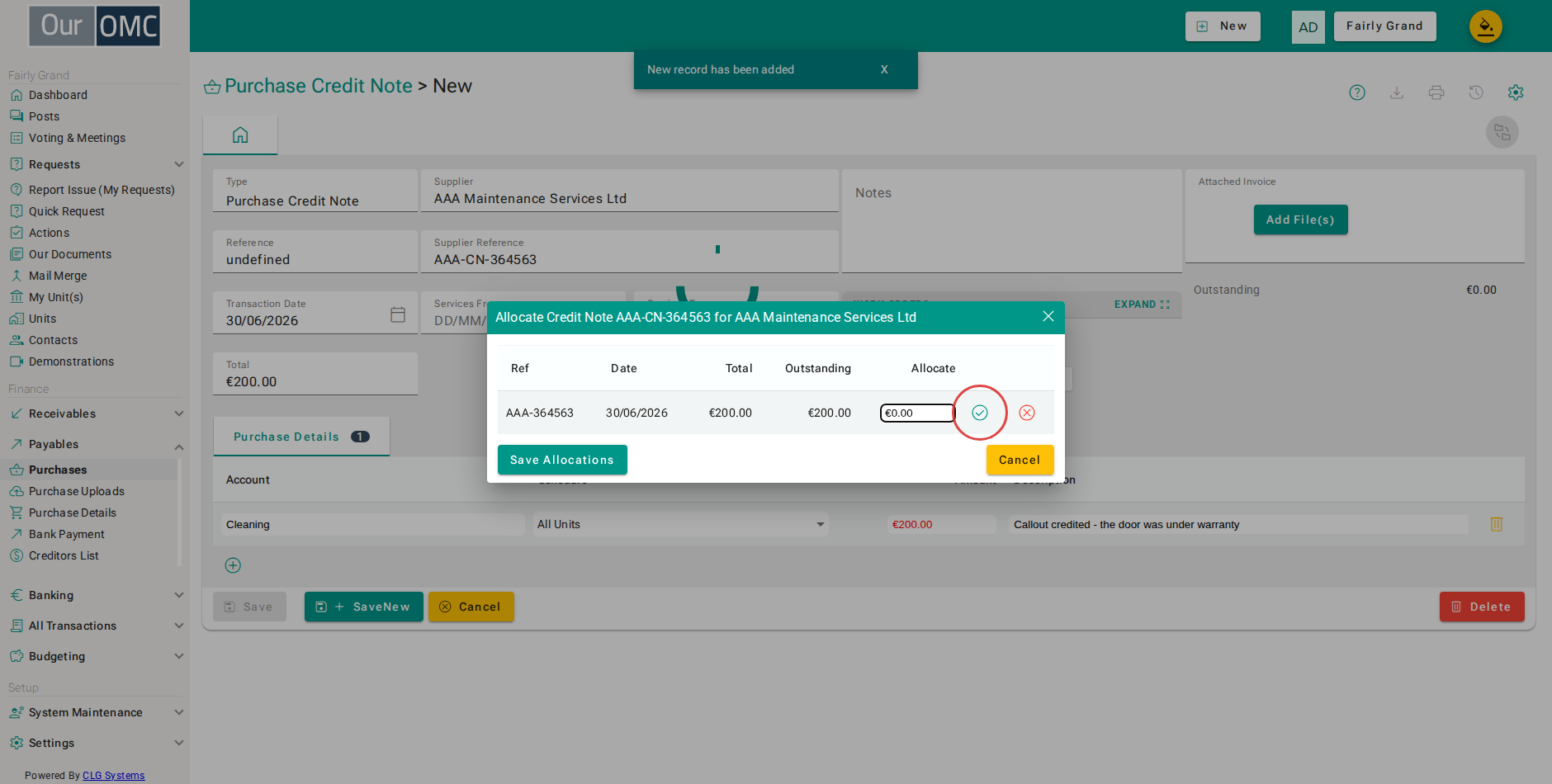Screen dimensions: 1552x784
Task: Open Dashboard in the sidebar
Action: tap(58, 95)
